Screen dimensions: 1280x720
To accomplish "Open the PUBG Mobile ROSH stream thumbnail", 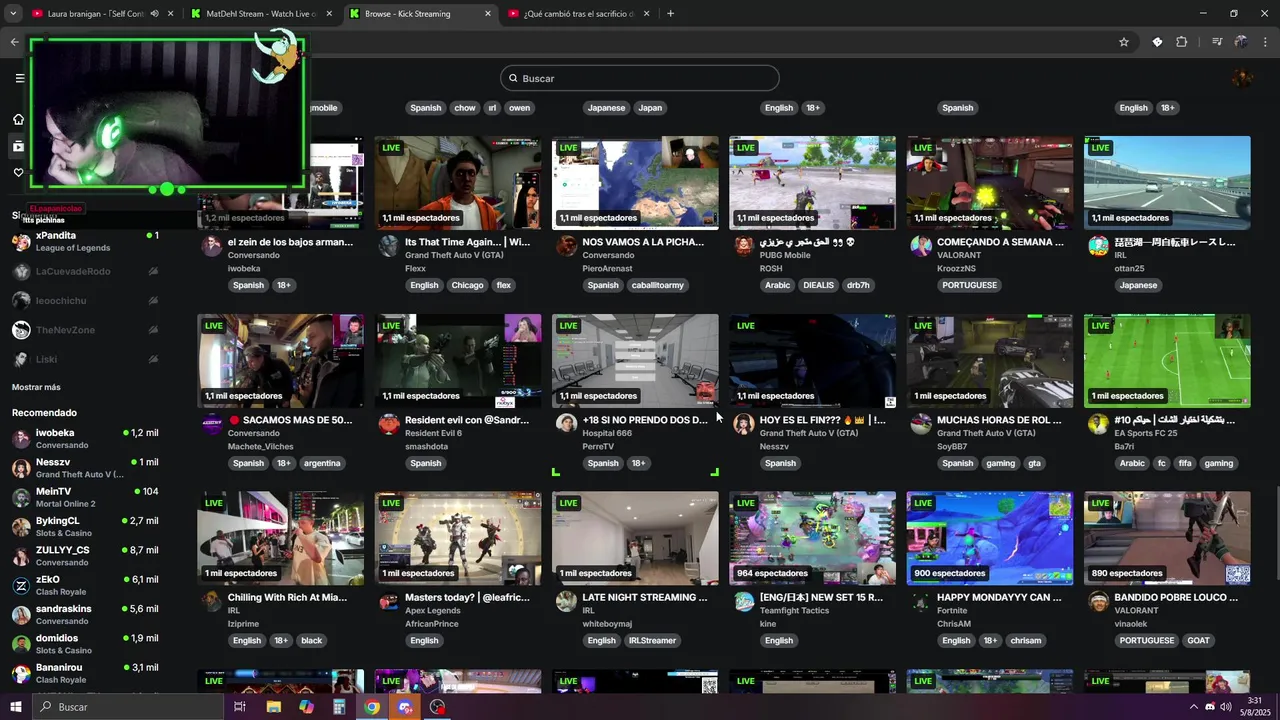I will point(812,183).
